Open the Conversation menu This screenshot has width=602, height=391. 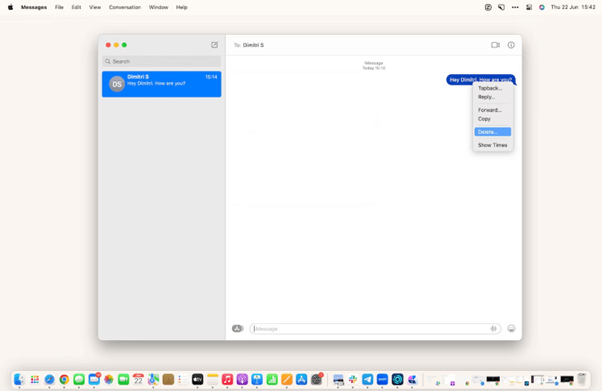[125, 7]
